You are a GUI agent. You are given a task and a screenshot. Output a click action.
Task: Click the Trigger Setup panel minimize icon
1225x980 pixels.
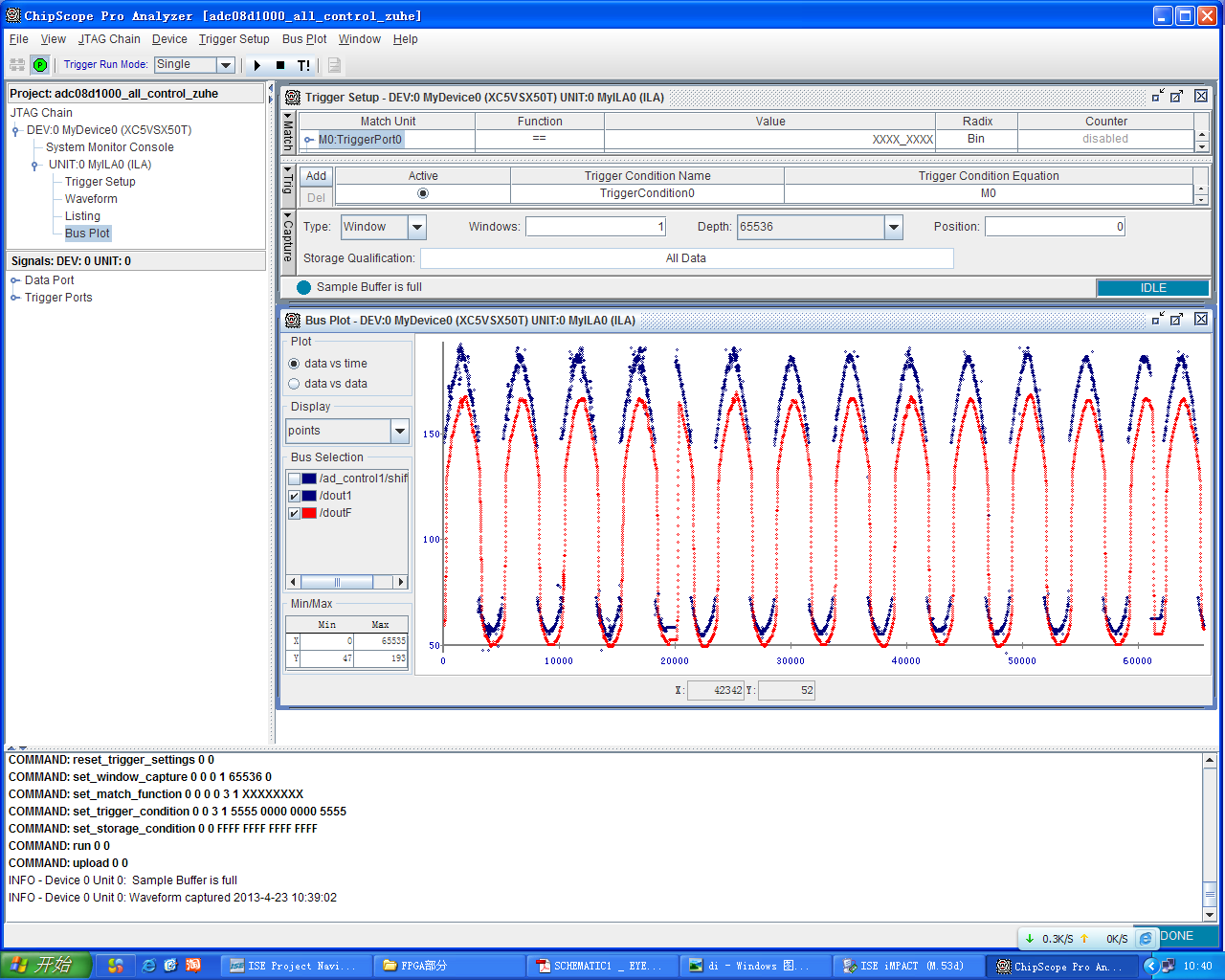(1157, 97)
